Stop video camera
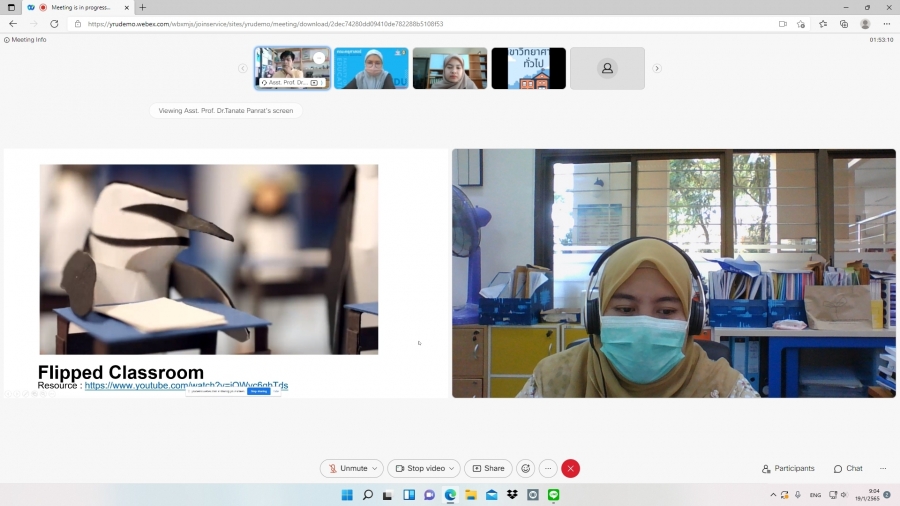Viewport: 900px width, 506px height. pyautogui.click(x=420, y=468)
